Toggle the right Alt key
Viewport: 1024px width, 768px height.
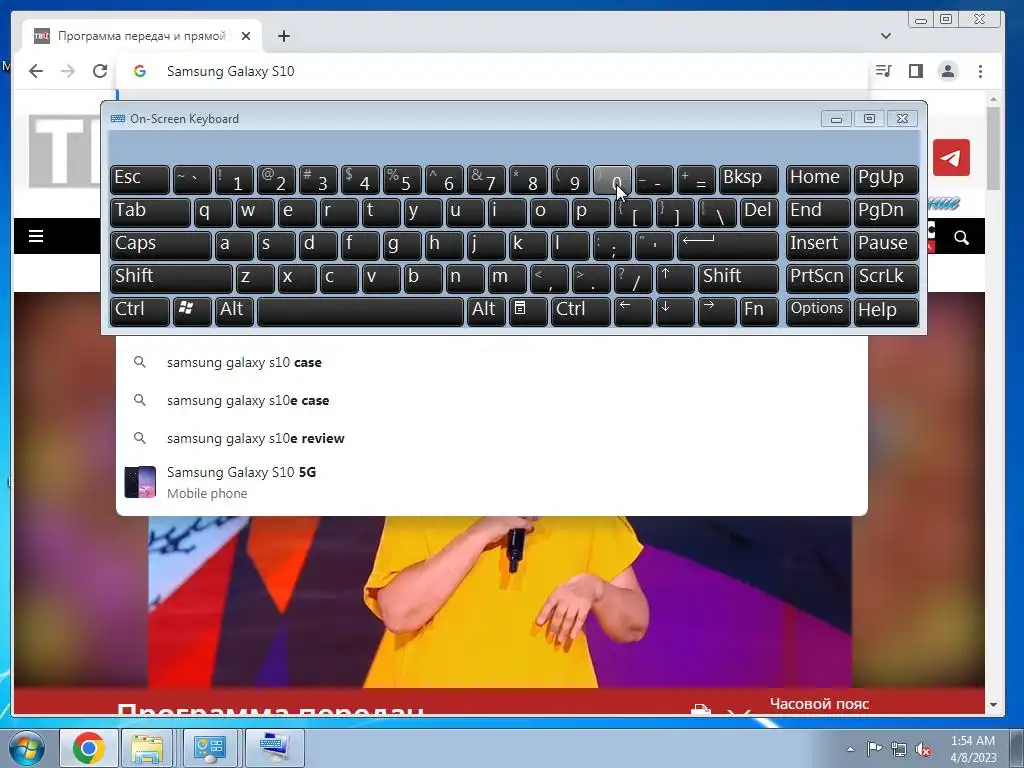487,311
